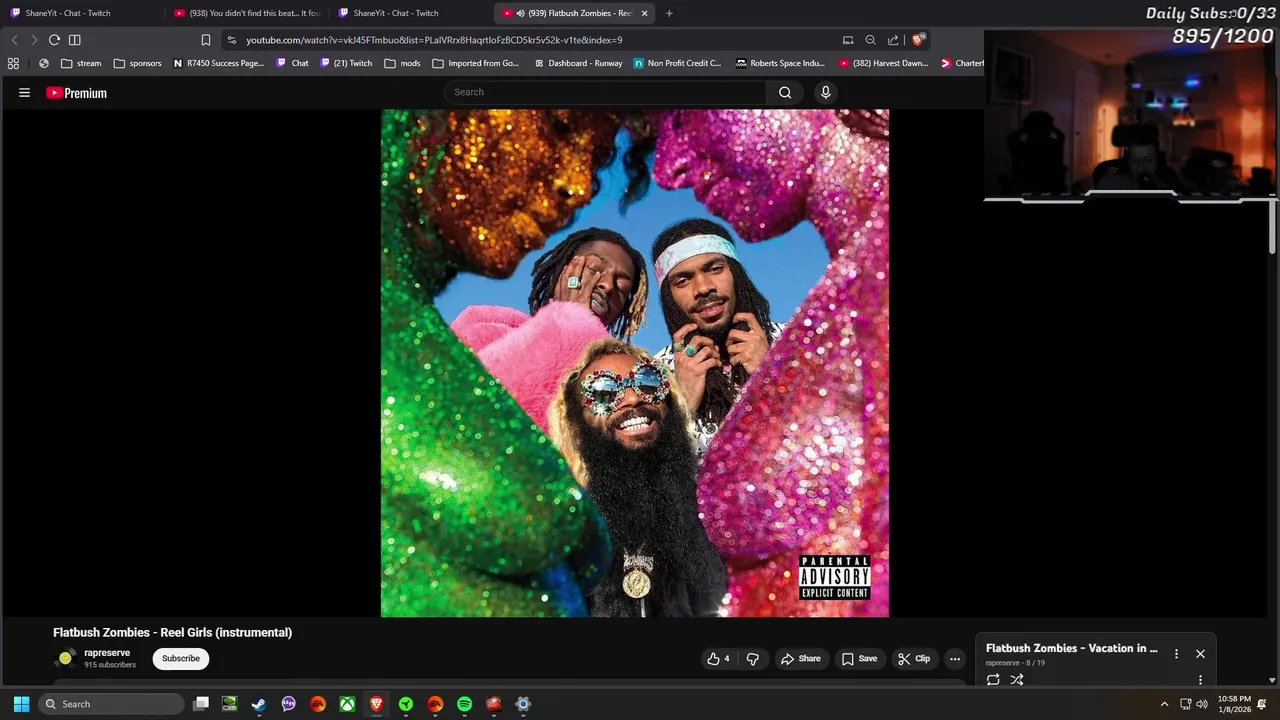Switch to first ShaneYit Chat Twitch tab
Screen dimensions: 1280x720
[80, 13]
